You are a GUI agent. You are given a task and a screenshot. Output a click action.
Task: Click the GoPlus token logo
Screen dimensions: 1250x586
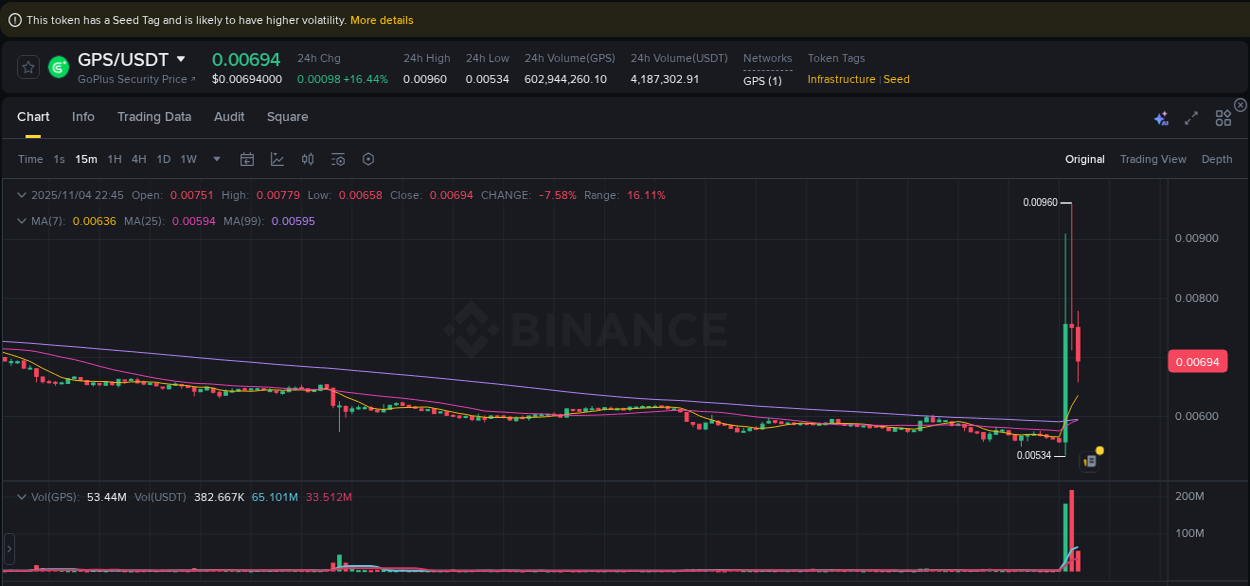coord(57,68)
